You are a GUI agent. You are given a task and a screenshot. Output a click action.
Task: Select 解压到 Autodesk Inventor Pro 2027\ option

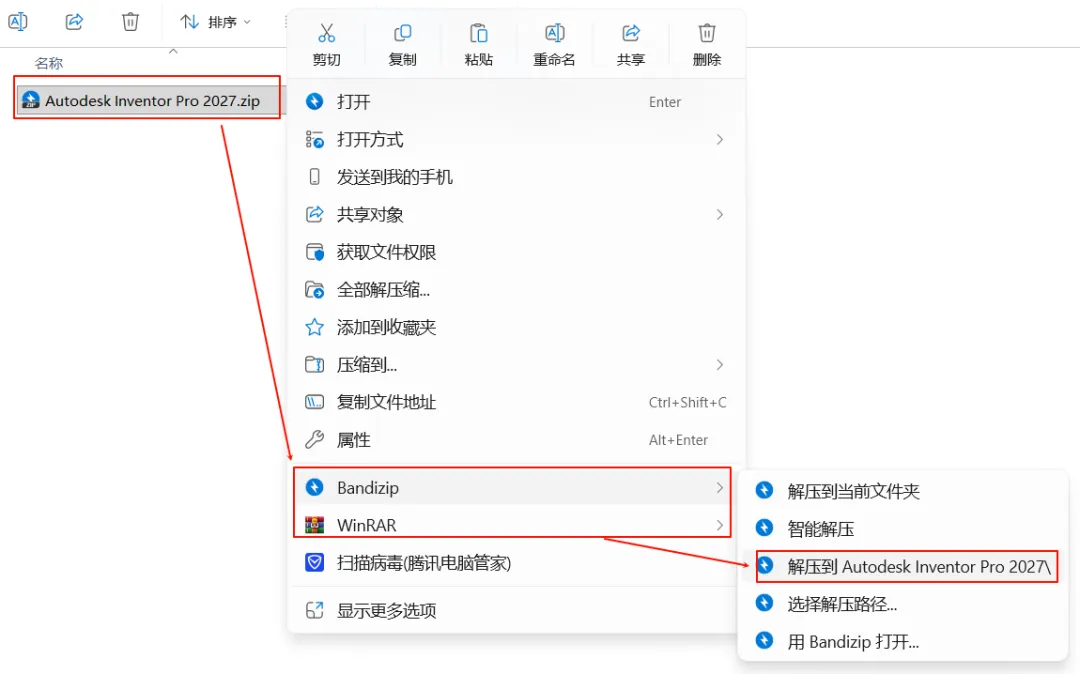click(x=903, y=567)
